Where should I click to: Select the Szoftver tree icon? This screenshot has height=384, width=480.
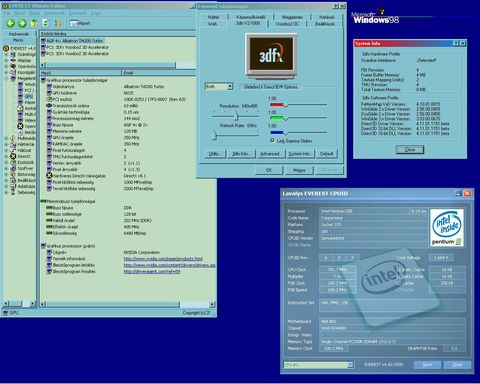tap(13, 168)
